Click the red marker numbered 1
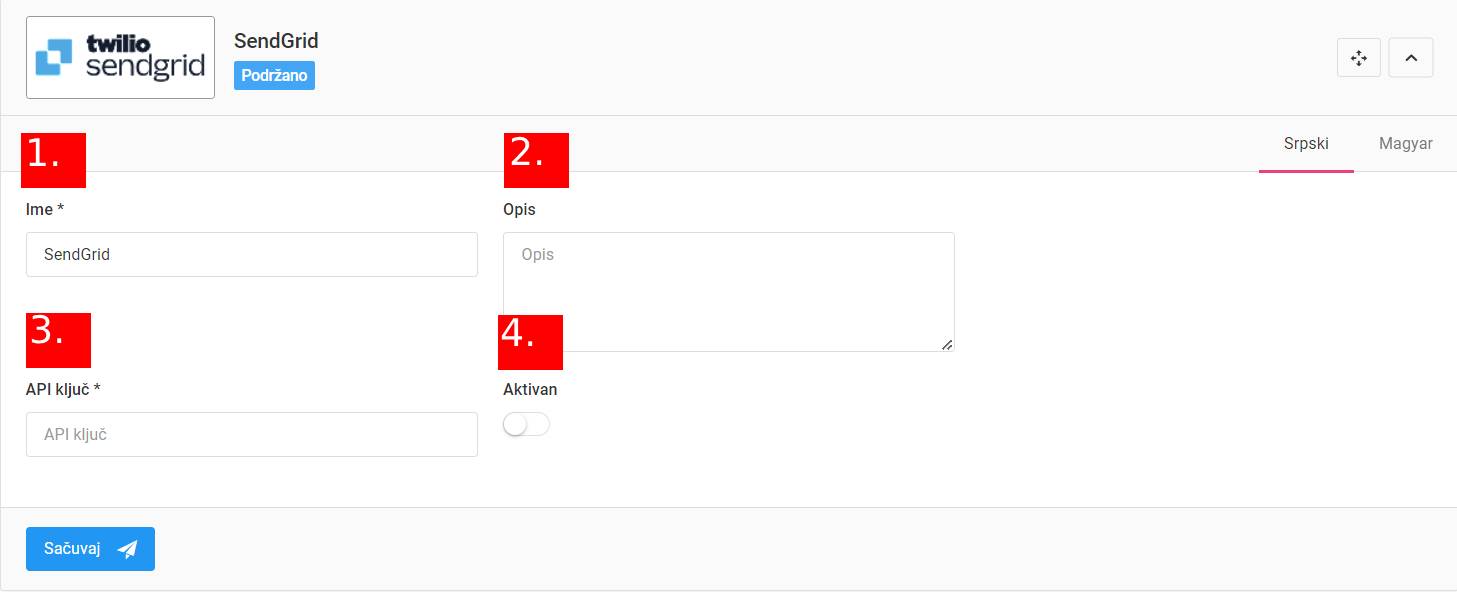The height and width of the screenshot is (592, 1457). 55,160
